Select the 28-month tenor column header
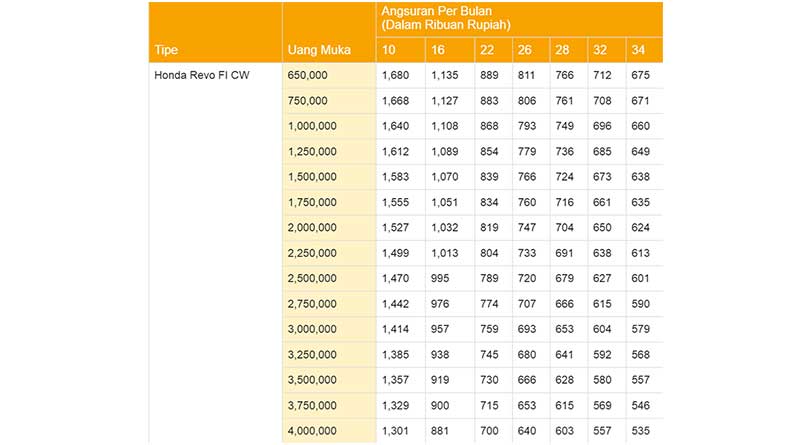This screenshot has height=445, width=800. 563,50
